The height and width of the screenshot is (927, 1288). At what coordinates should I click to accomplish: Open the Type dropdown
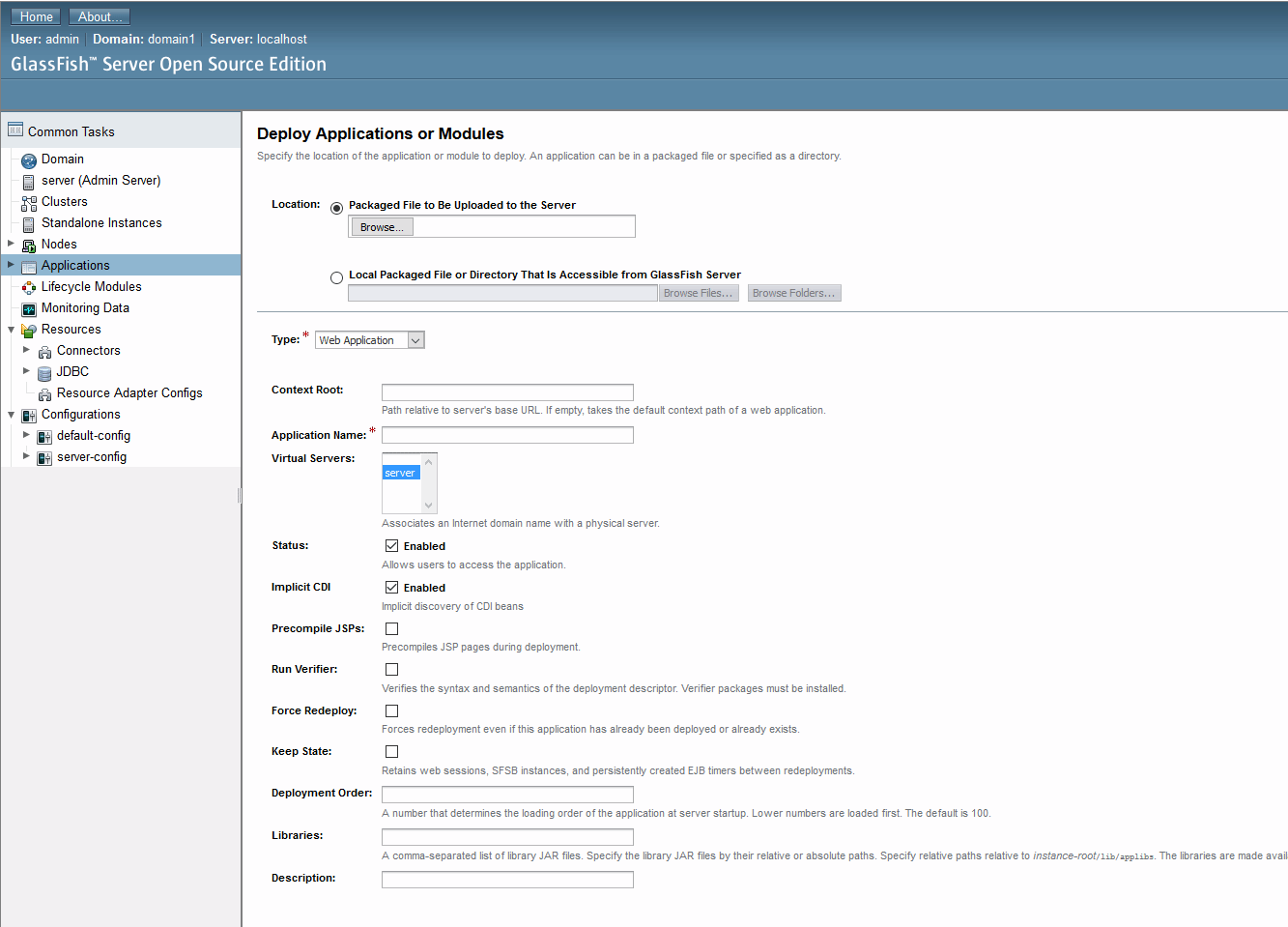coord(415,339)
